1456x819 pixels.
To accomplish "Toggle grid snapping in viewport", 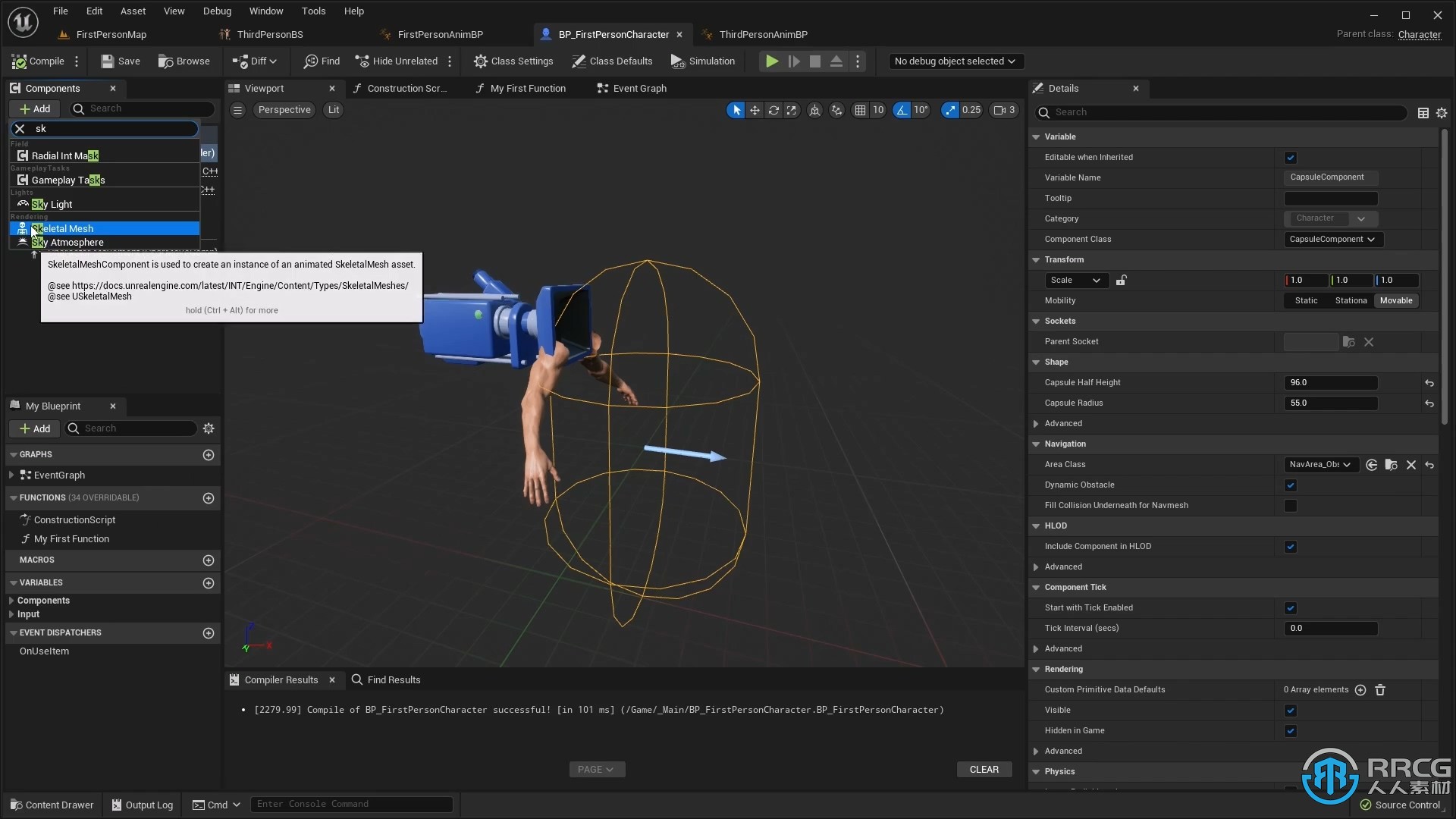I will tap(860, 110).
